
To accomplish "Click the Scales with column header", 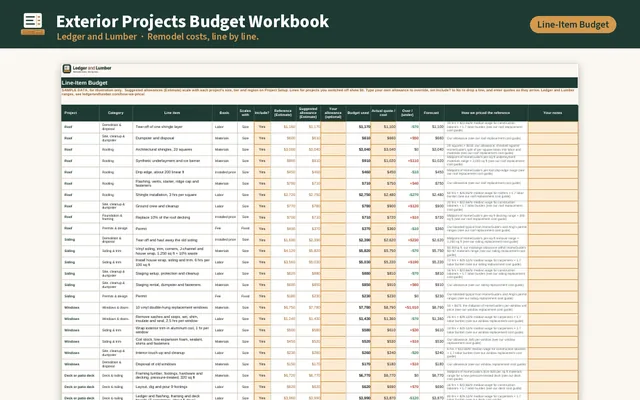I will [245, 113].
